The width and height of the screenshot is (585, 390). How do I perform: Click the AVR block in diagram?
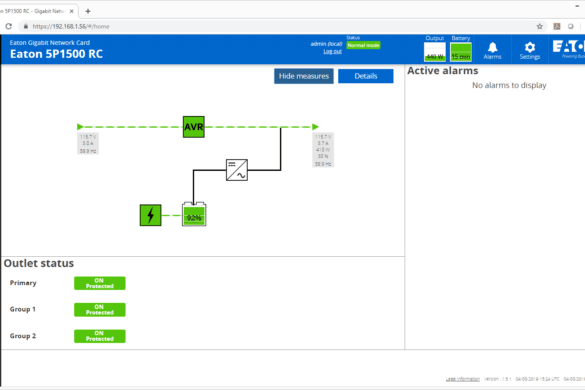pos(194,127)
